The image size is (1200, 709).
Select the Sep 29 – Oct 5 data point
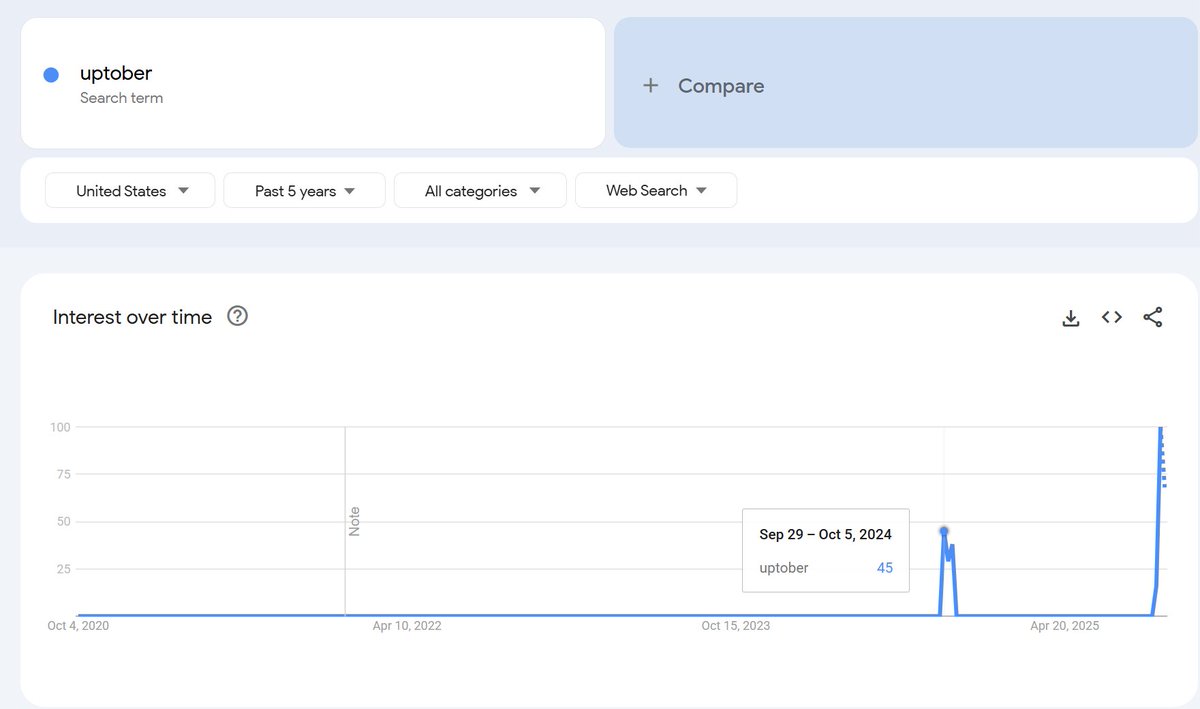[944, 531]
